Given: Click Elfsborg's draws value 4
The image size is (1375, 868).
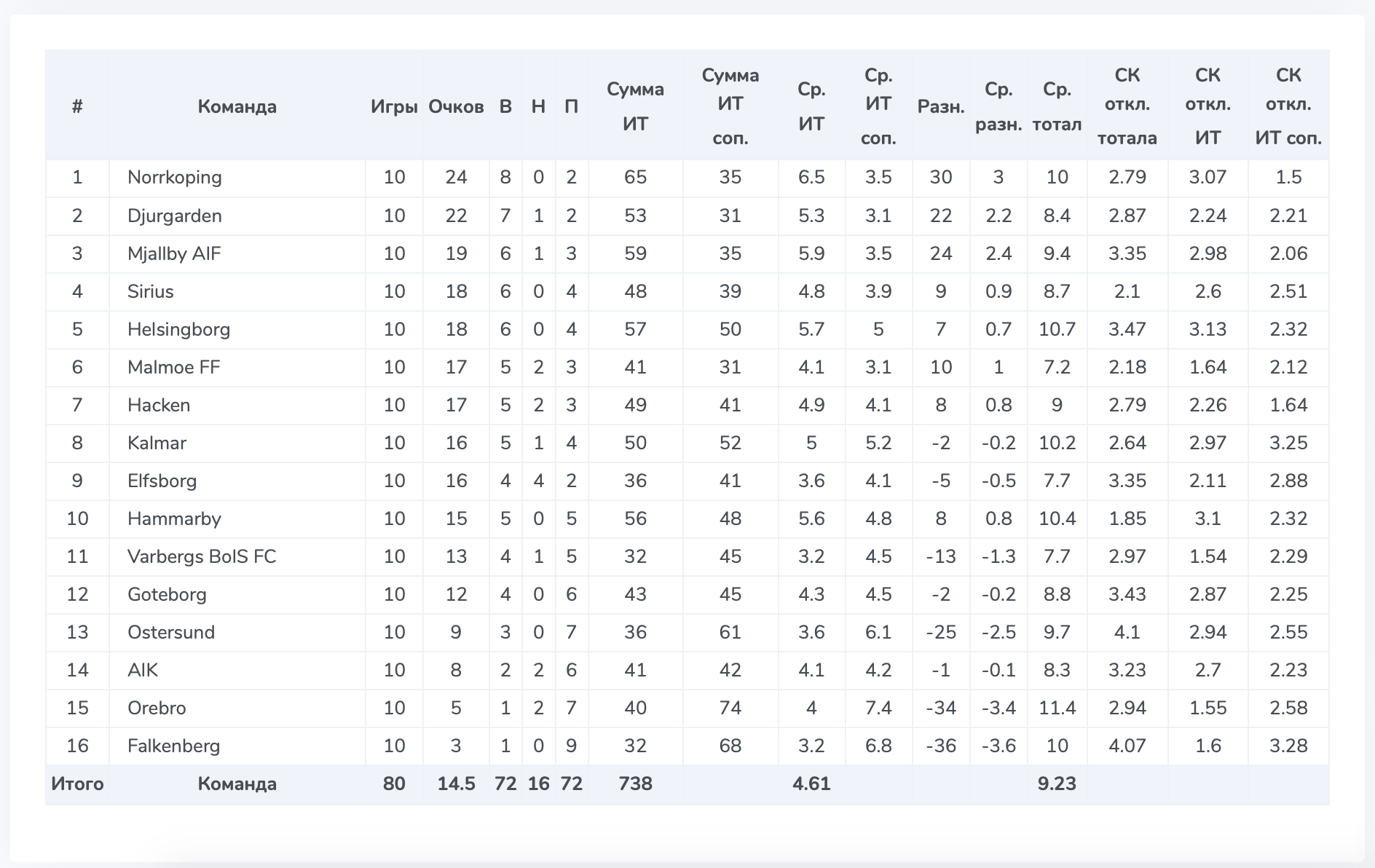Looking at the screenshot, I should pyautogui.click(x=538, y=481).
